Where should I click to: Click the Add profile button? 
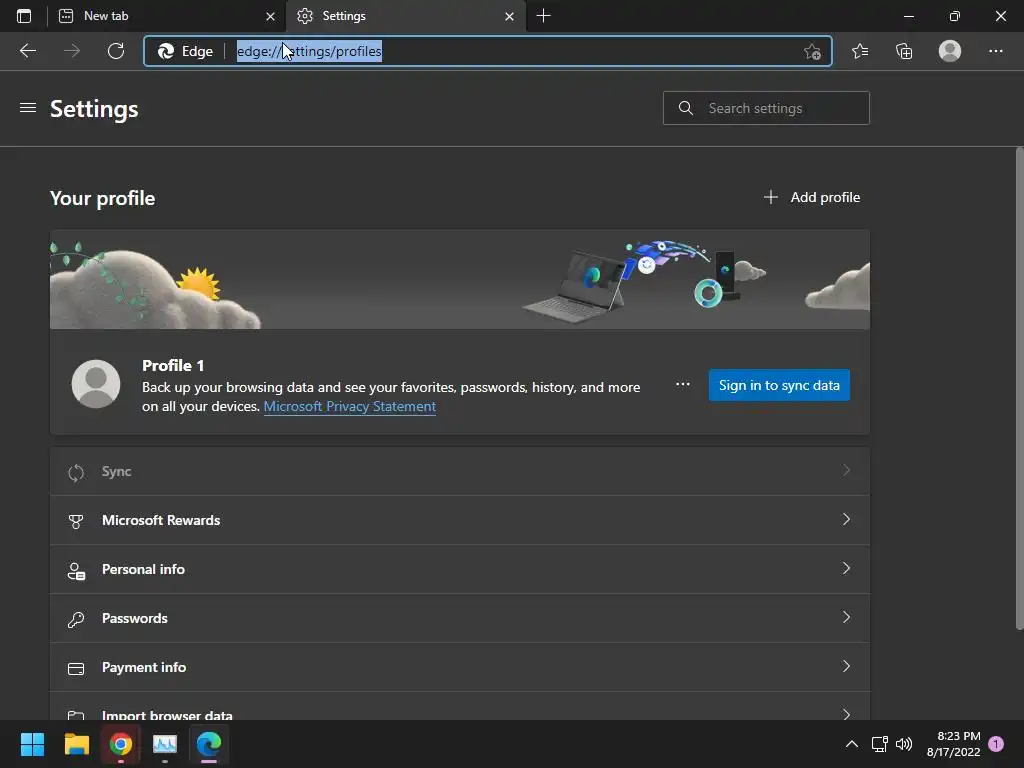point(812,197)
